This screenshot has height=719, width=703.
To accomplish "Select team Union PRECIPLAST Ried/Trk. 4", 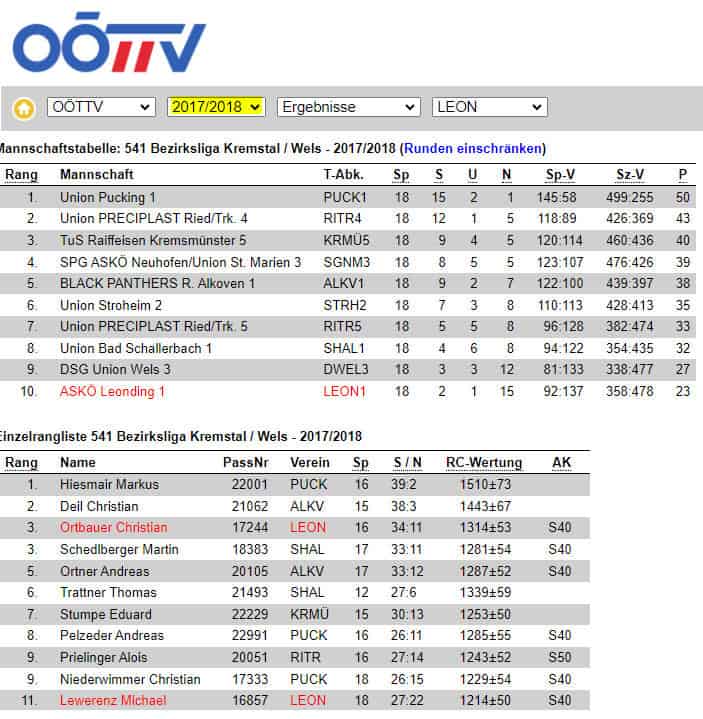I will (x=154, y=218).
